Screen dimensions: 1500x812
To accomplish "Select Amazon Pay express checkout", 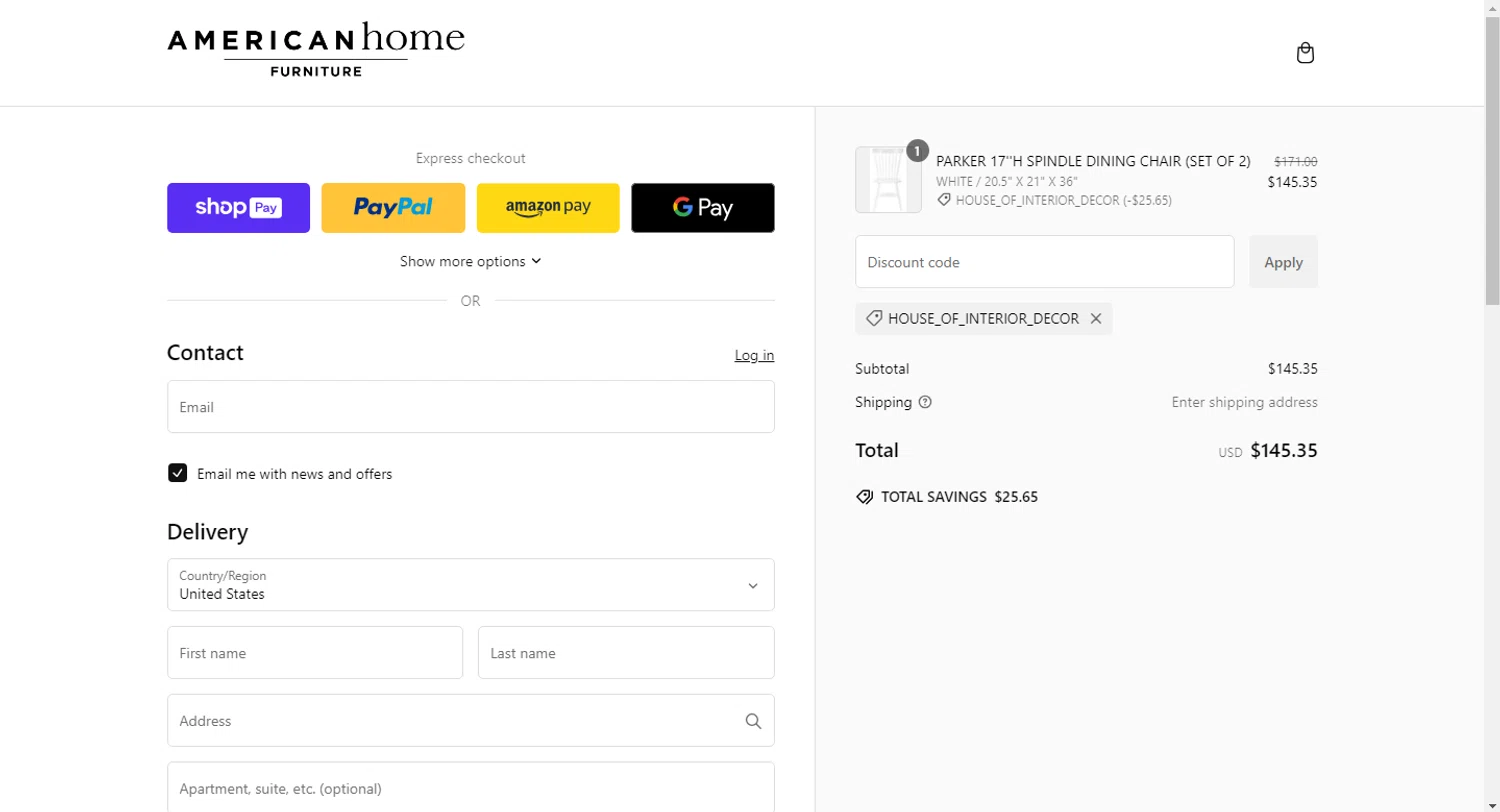I will pyautogui.click(x=548, y=208).
